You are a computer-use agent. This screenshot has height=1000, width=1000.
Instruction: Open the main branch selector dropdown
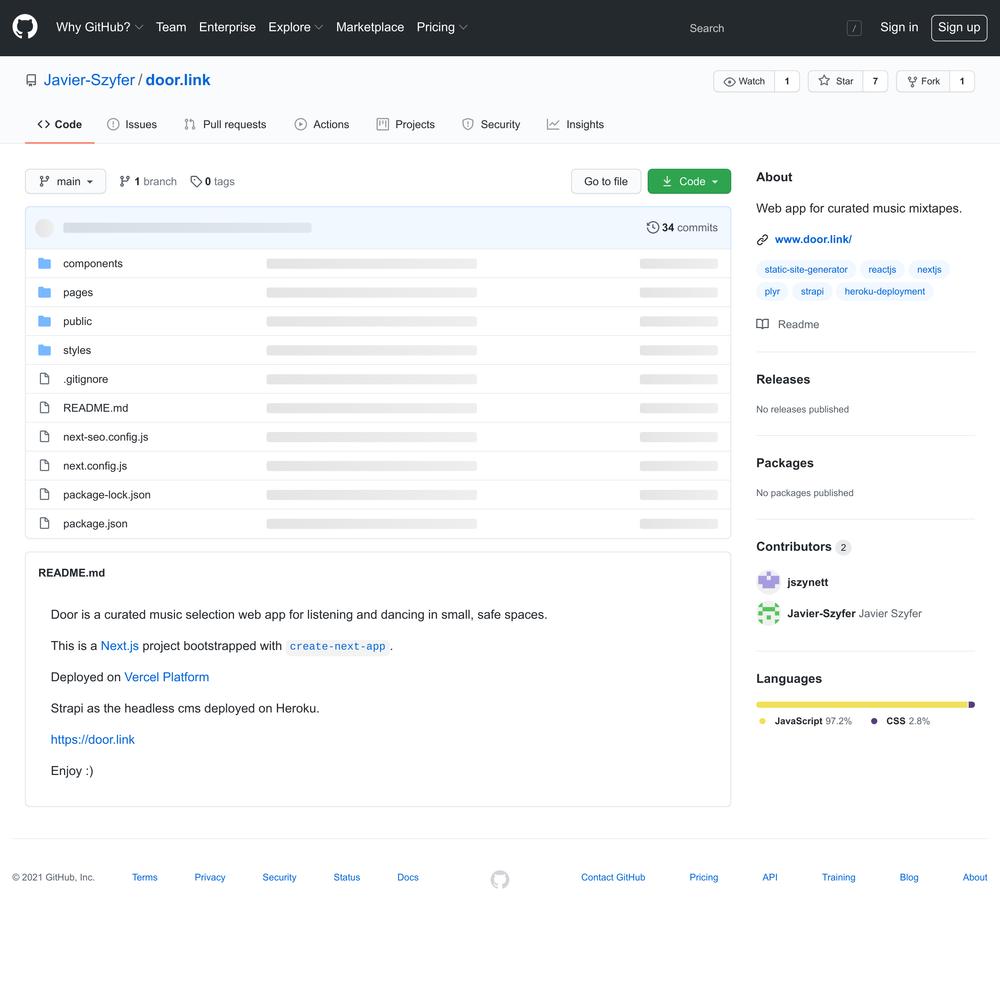[x=66, y=182]
